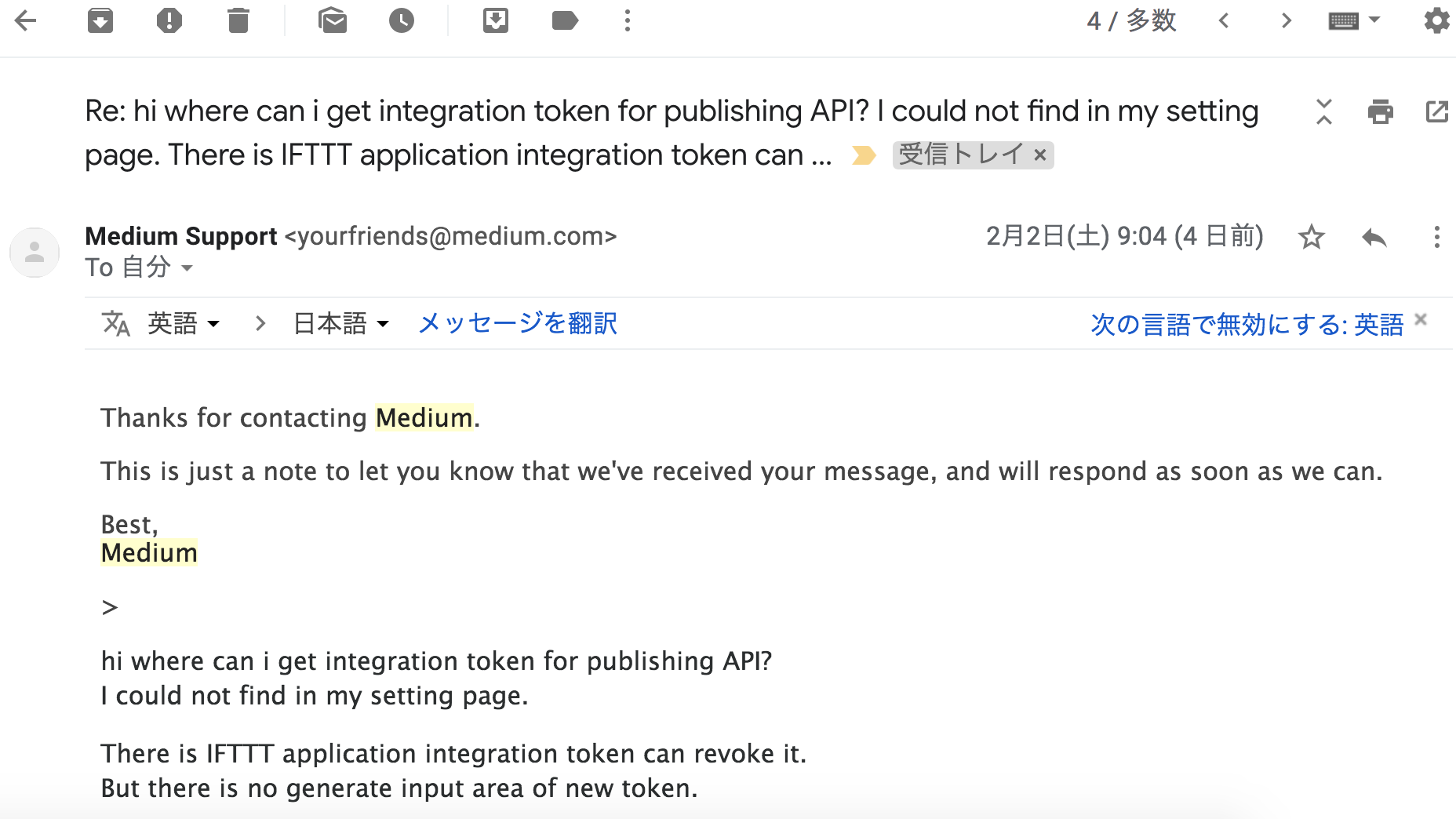Open the email in a new window

point(1437,111)
